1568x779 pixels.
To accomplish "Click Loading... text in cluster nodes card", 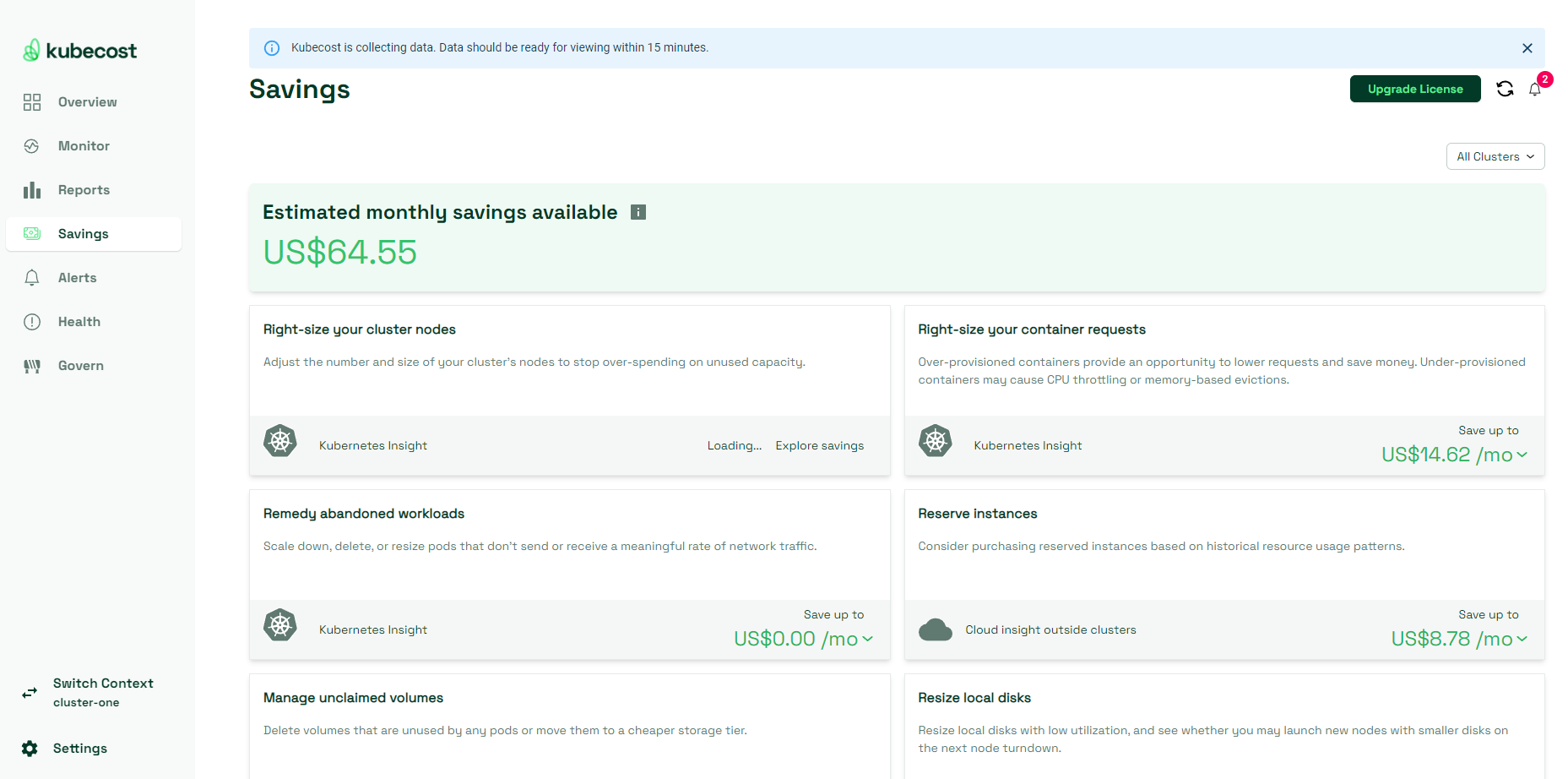I will point(735,445).
